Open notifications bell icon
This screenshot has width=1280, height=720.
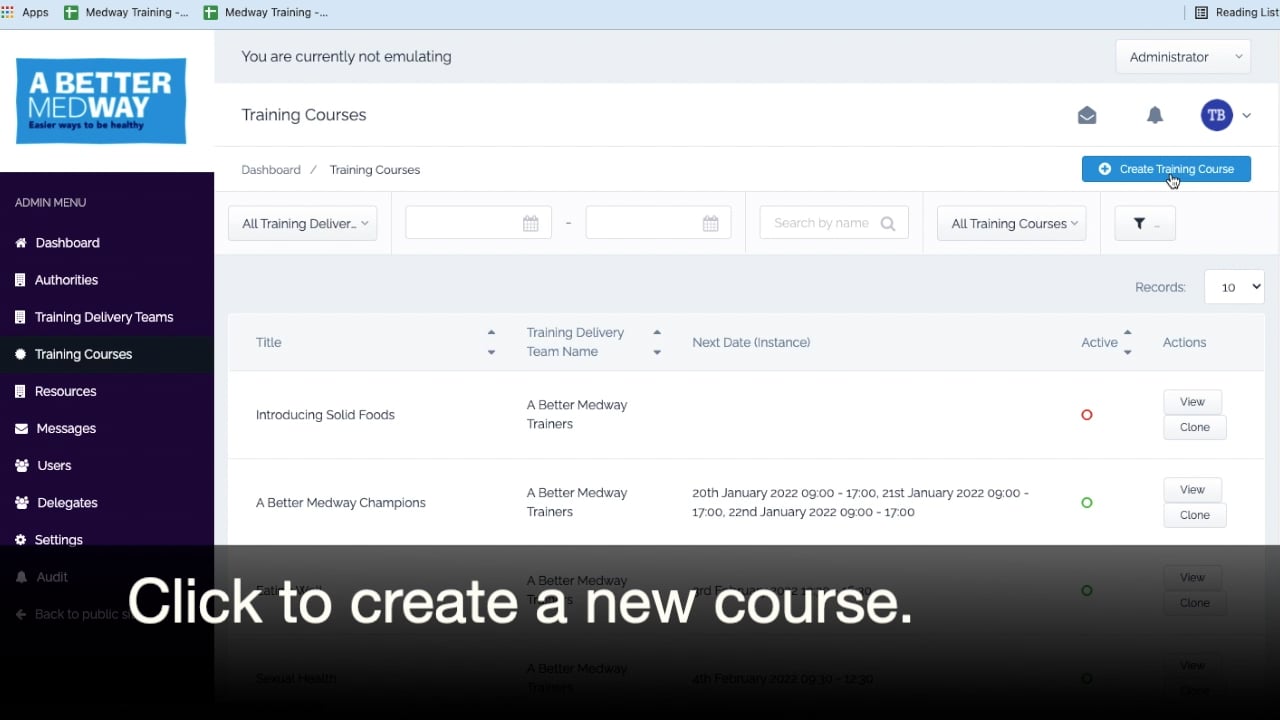coord(1155,116)
